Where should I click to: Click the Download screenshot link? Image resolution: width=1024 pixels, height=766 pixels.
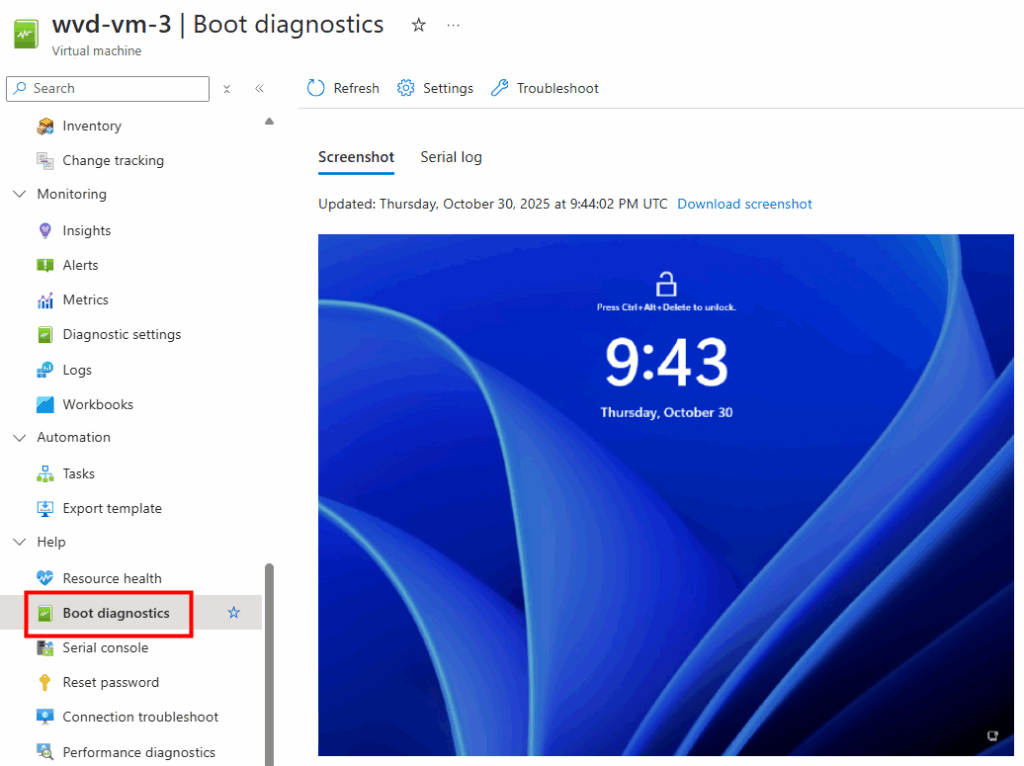pos(744,204)
